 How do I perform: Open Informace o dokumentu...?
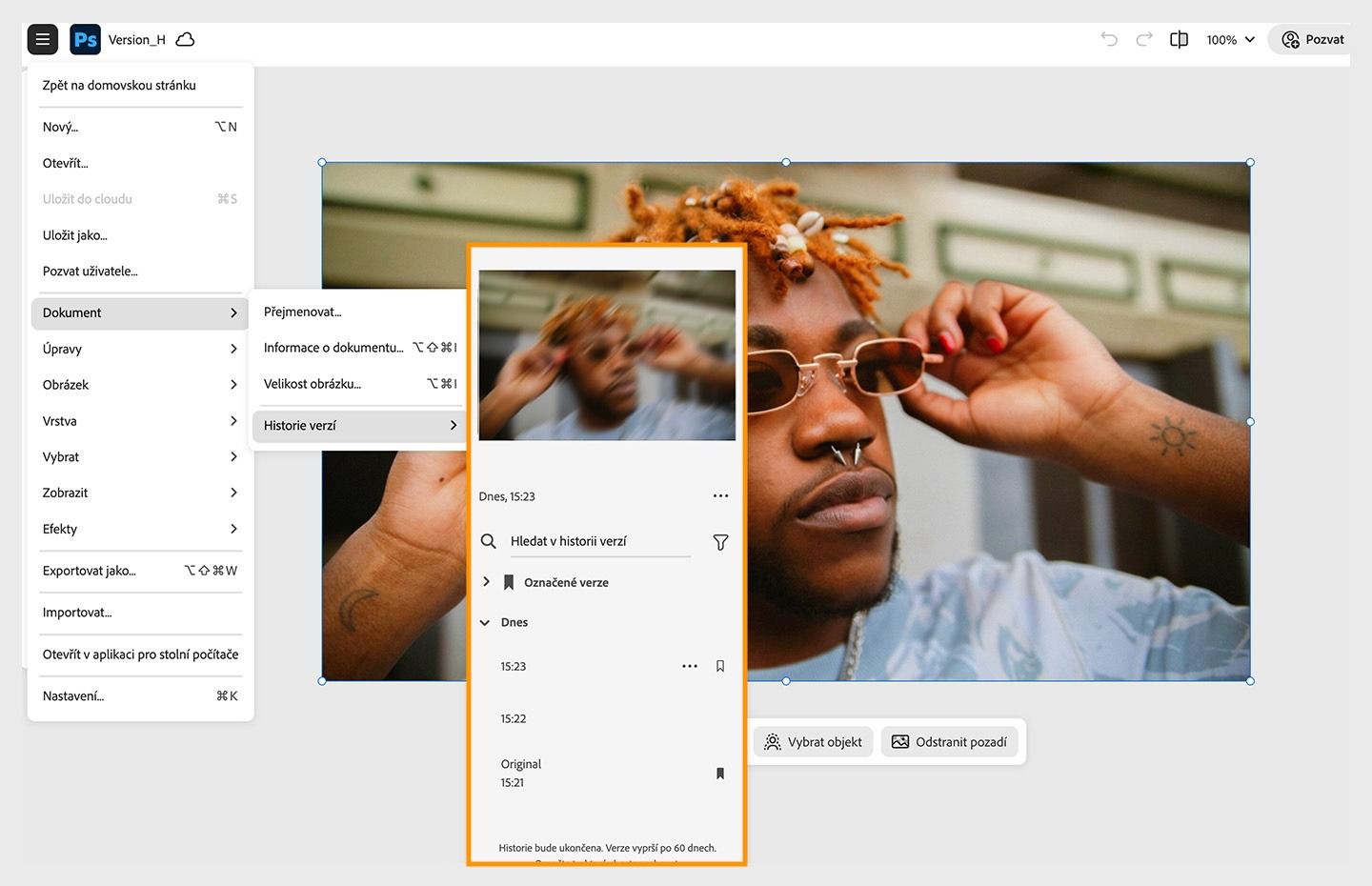(359, 348)
